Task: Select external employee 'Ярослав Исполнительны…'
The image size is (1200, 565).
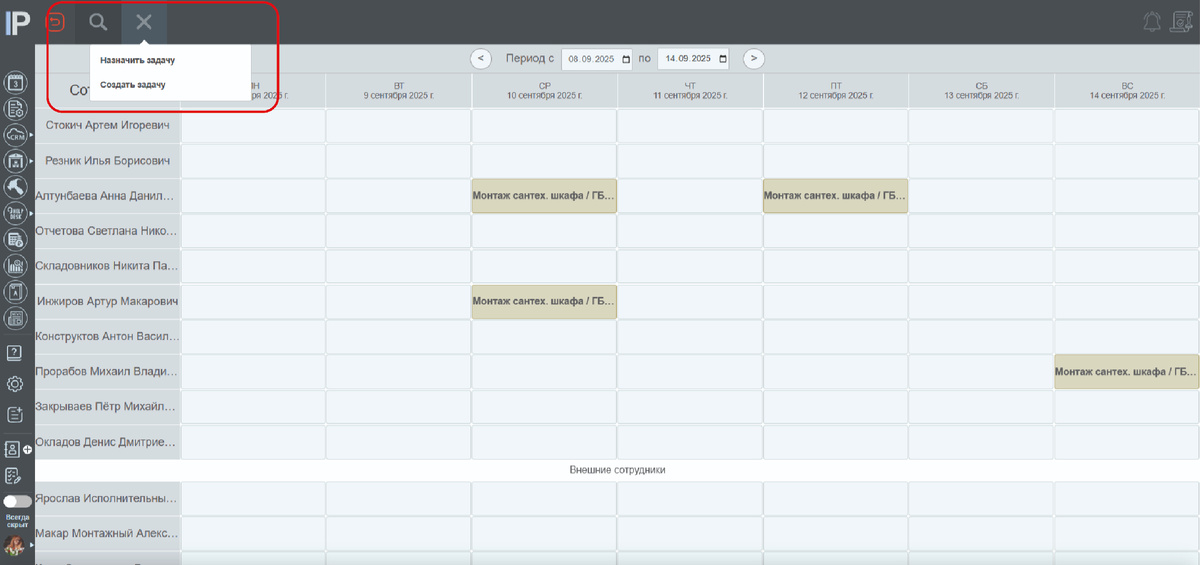Action: [107, 498]
